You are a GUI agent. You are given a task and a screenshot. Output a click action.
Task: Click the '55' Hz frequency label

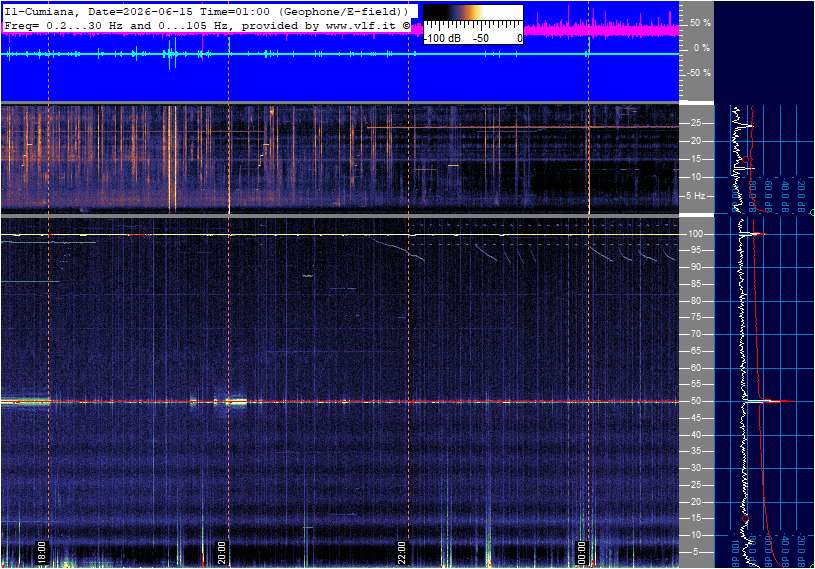point(695,384)
